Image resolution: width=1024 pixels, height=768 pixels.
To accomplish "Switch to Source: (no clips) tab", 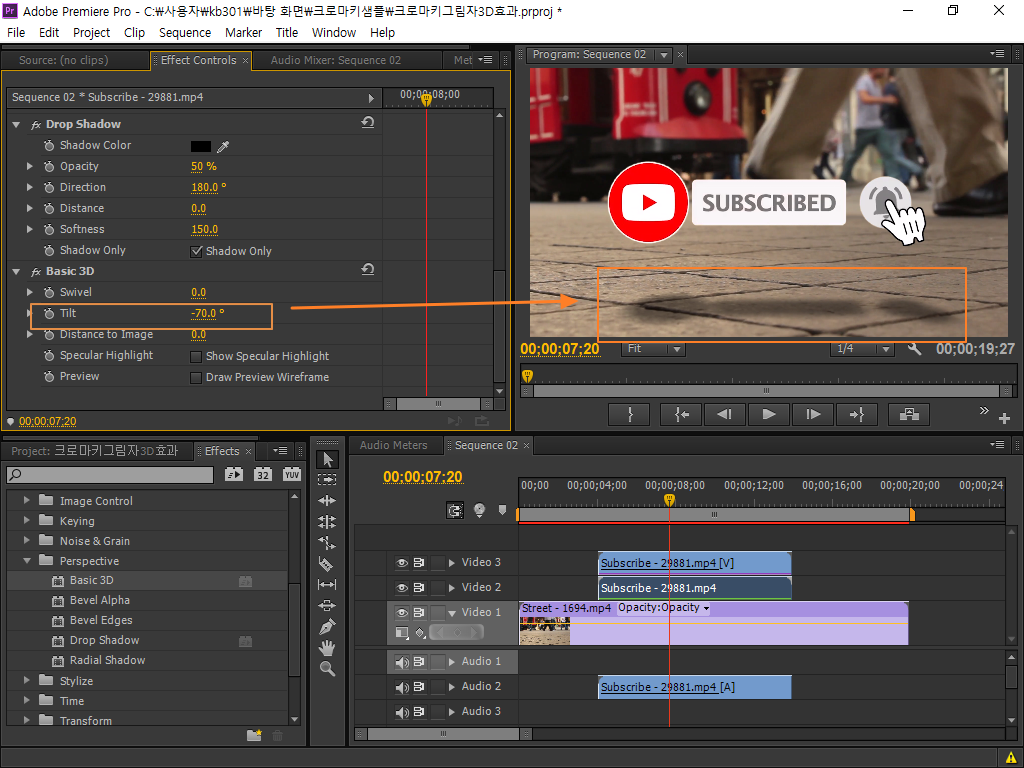I will click(x=63, y=60).
